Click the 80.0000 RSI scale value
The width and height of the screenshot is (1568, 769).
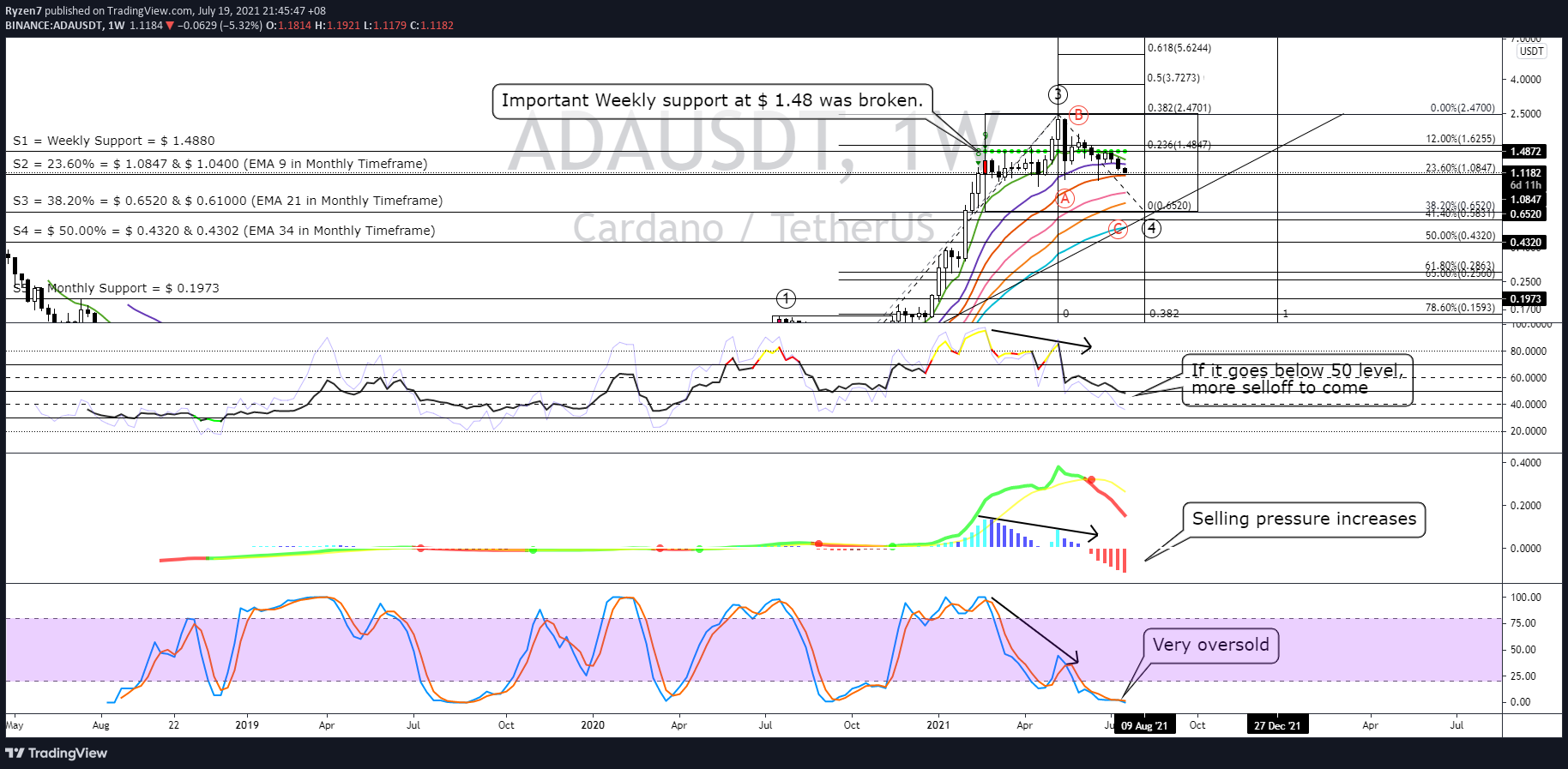click(x=1529, y=351)
